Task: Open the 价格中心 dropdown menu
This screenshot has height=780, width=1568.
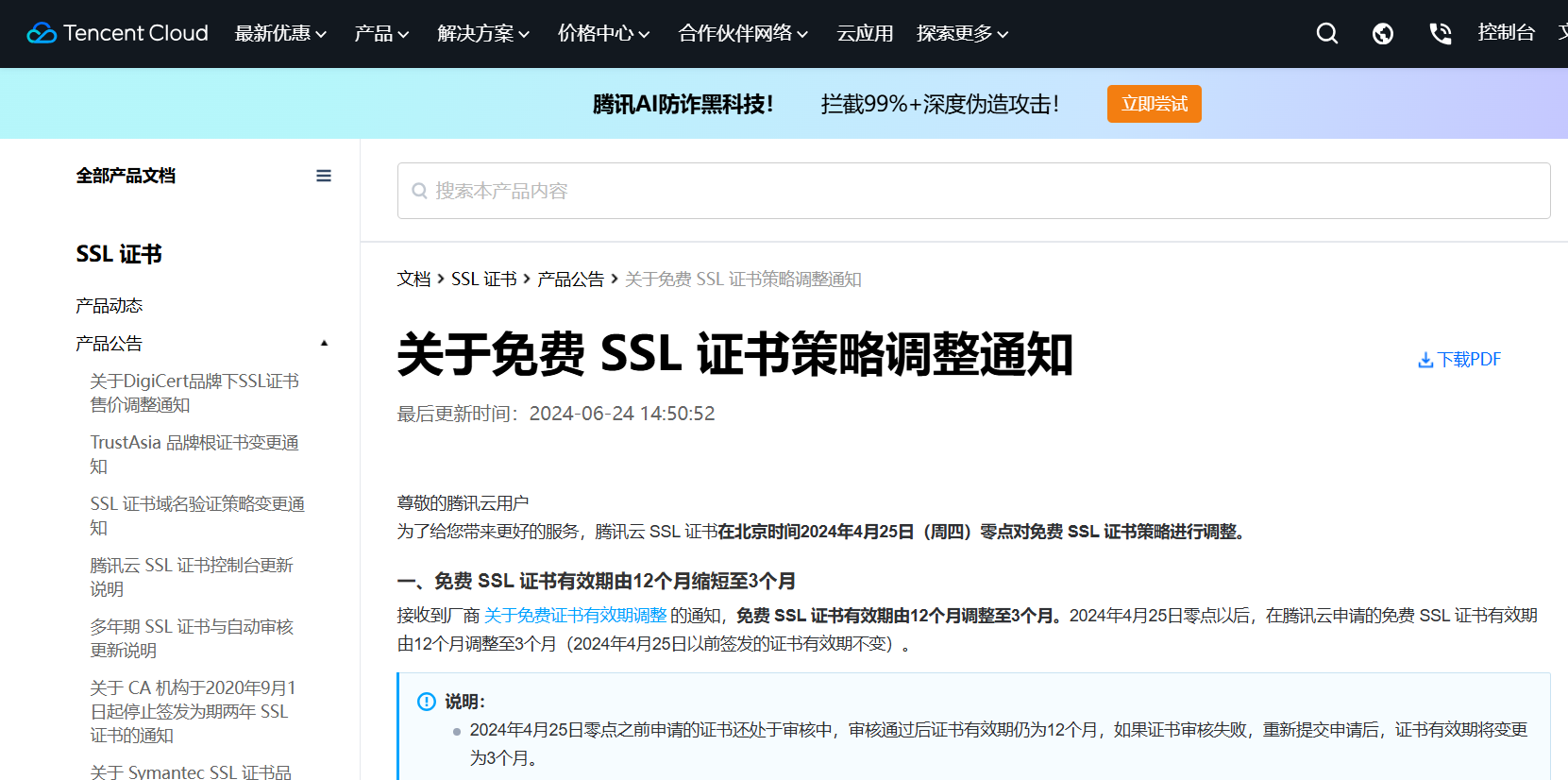Action: [x=603, y=33]
